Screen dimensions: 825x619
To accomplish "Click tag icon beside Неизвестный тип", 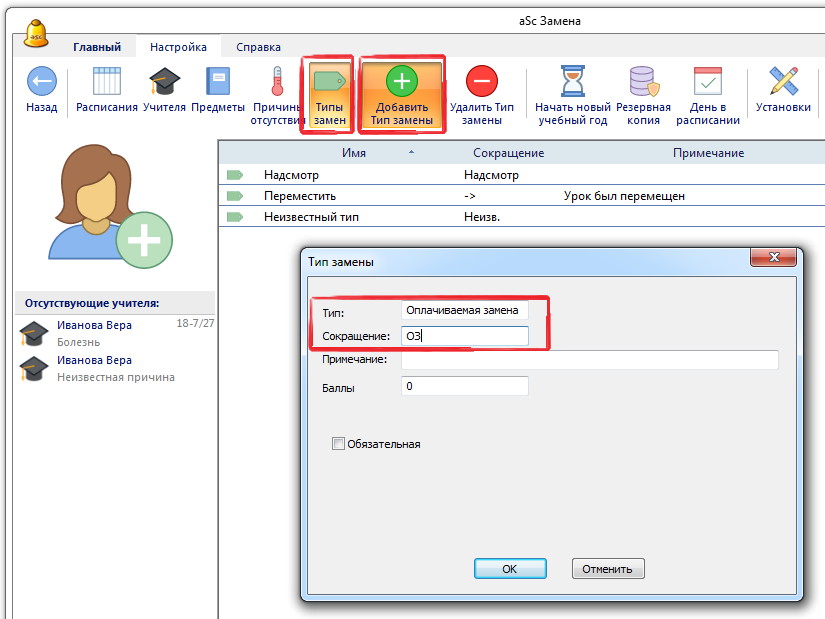I will tap(235, 217).
